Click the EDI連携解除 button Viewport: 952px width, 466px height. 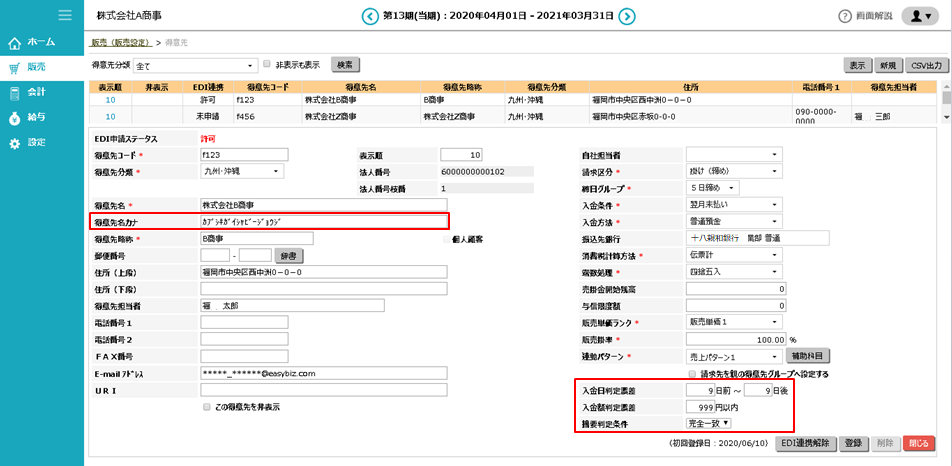tap(806, 444)
